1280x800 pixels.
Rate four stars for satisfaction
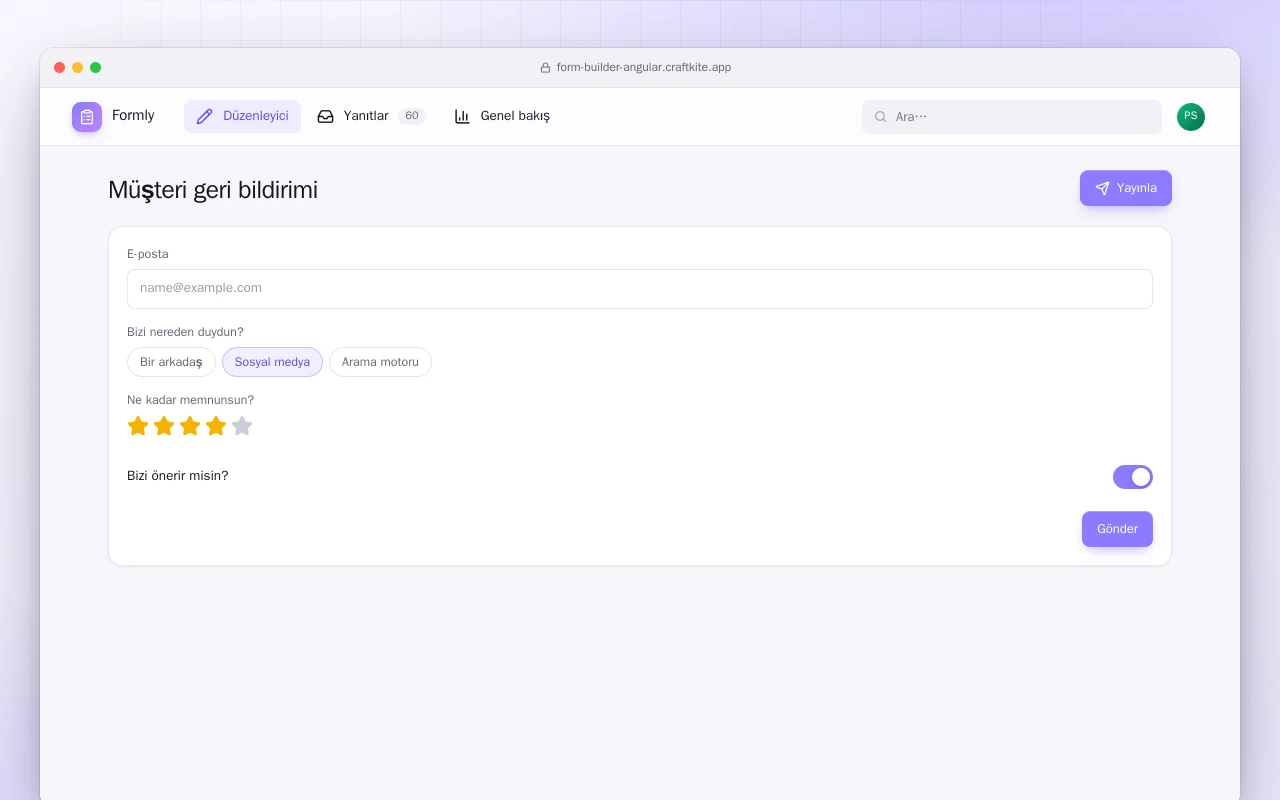click(x=216, y=426)
